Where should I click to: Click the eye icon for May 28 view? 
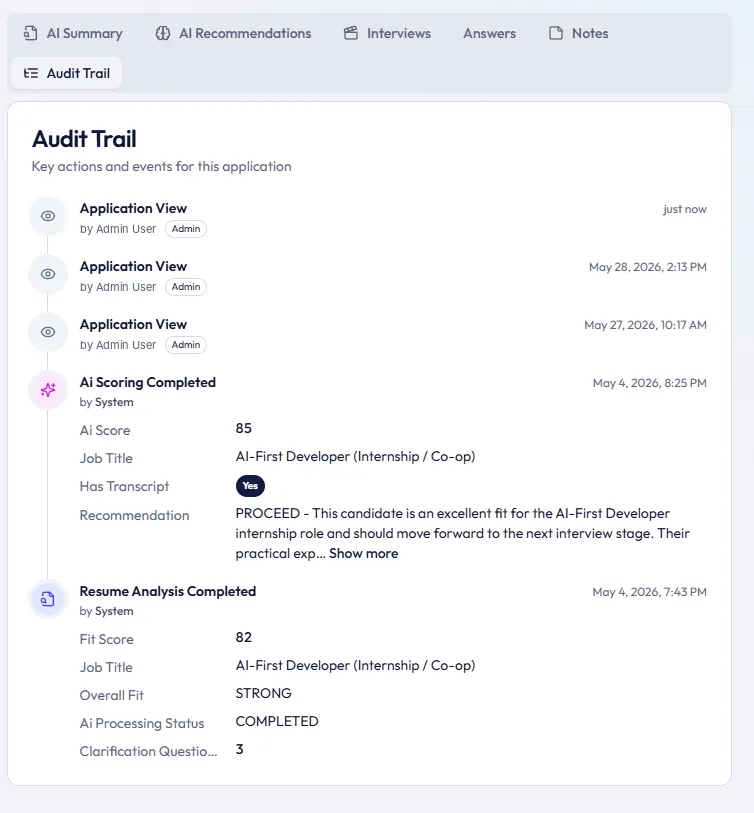point(48,274)
